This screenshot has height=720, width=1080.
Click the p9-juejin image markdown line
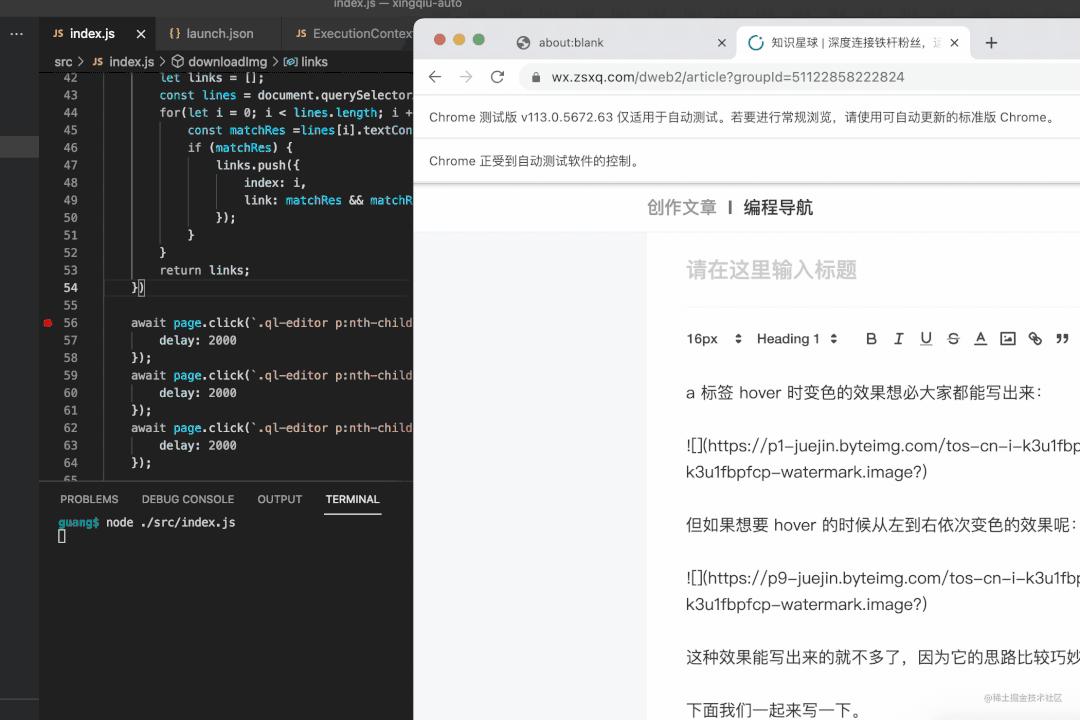(883, 591)
